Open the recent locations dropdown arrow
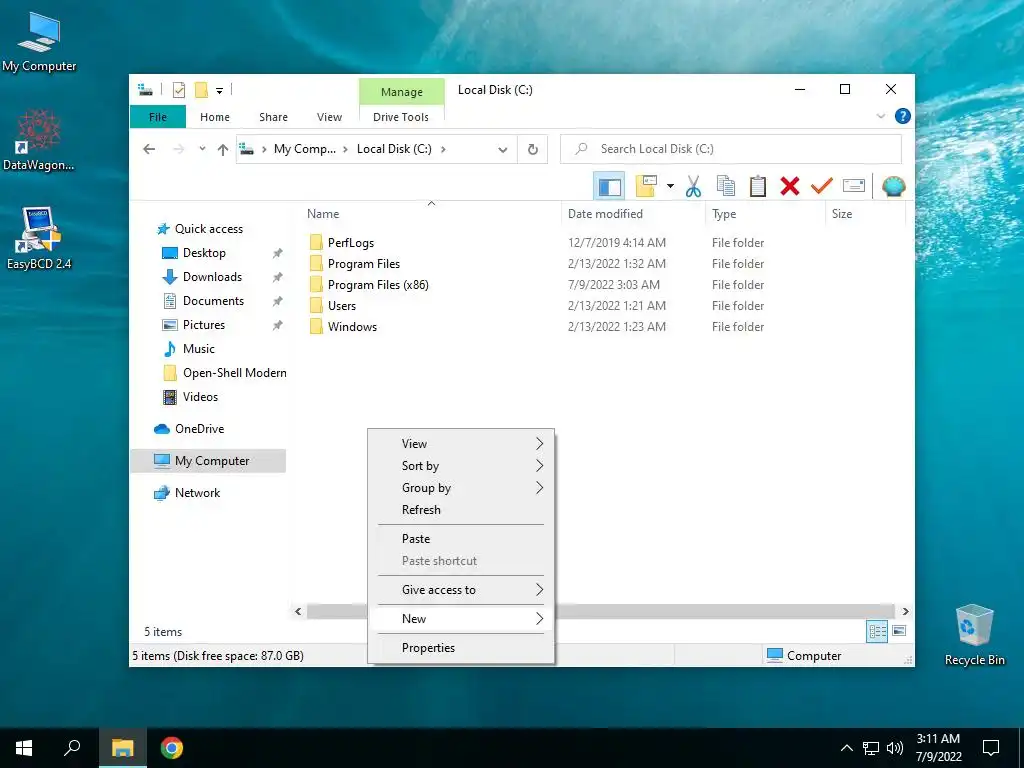This screenshot has height=768, width=1024. click(202, 149)
